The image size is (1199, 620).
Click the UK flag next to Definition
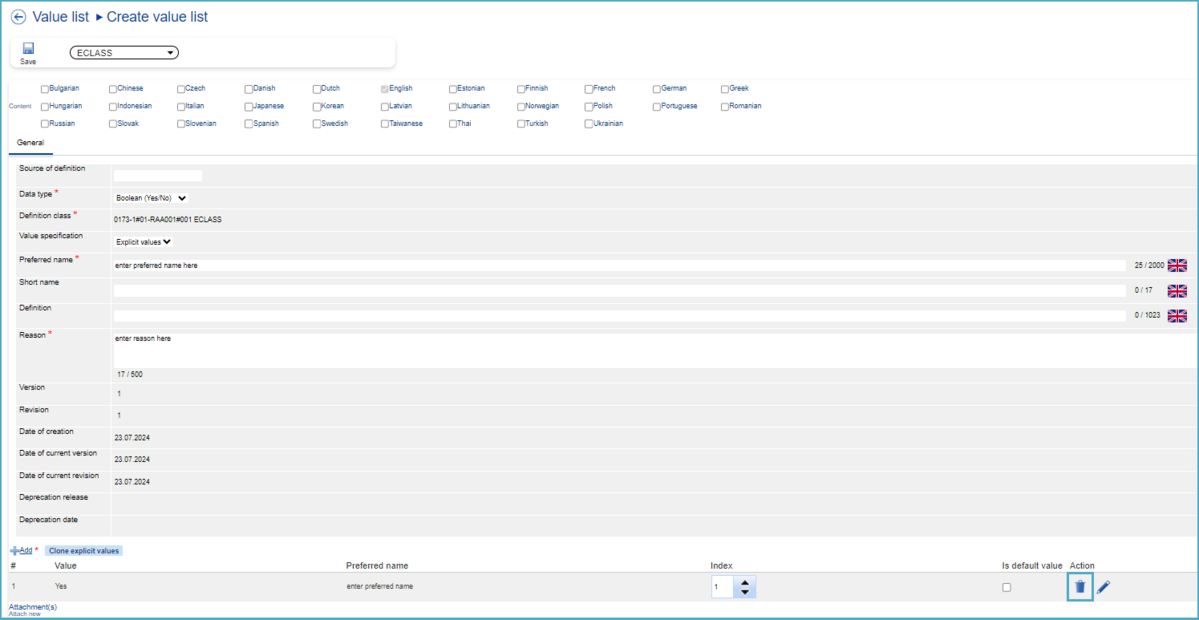click(x=1177, y=315)
